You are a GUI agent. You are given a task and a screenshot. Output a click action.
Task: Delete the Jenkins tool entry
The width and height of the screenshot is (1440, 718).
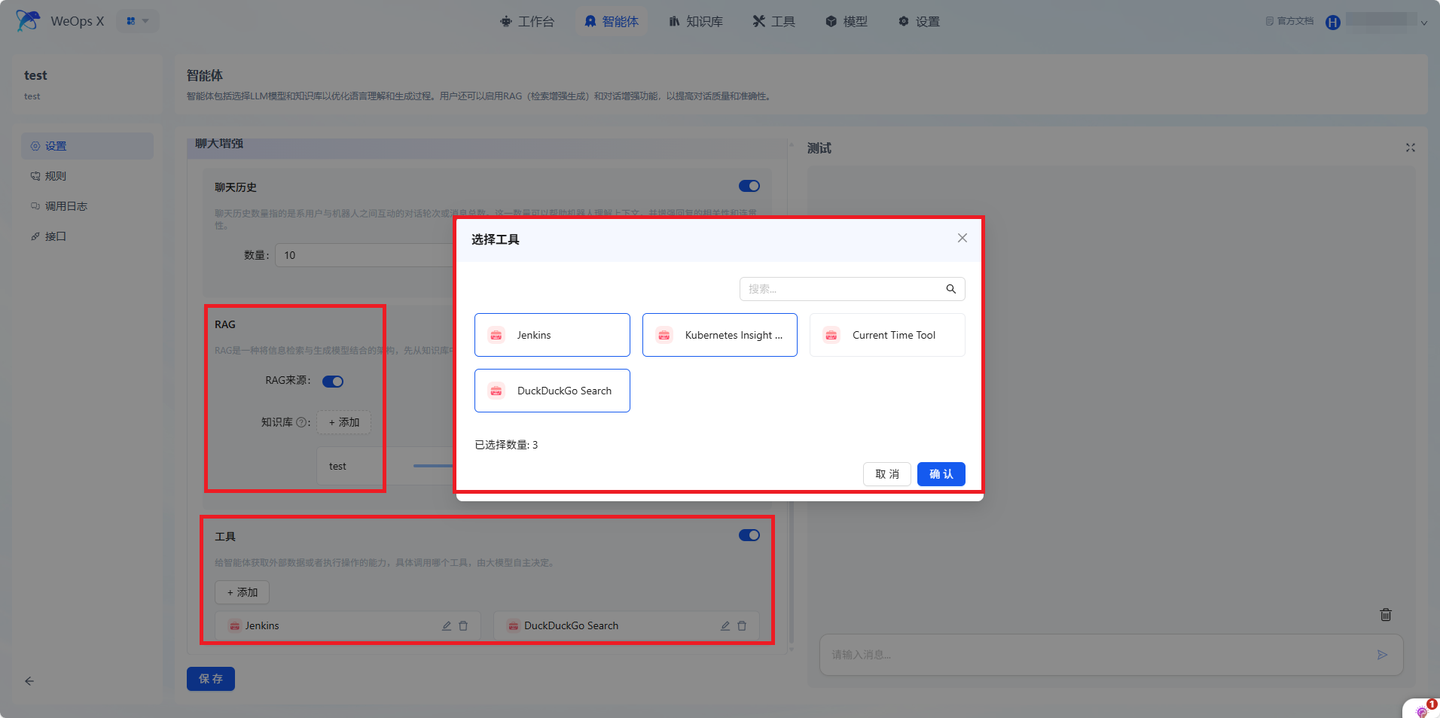pos(463,626)
